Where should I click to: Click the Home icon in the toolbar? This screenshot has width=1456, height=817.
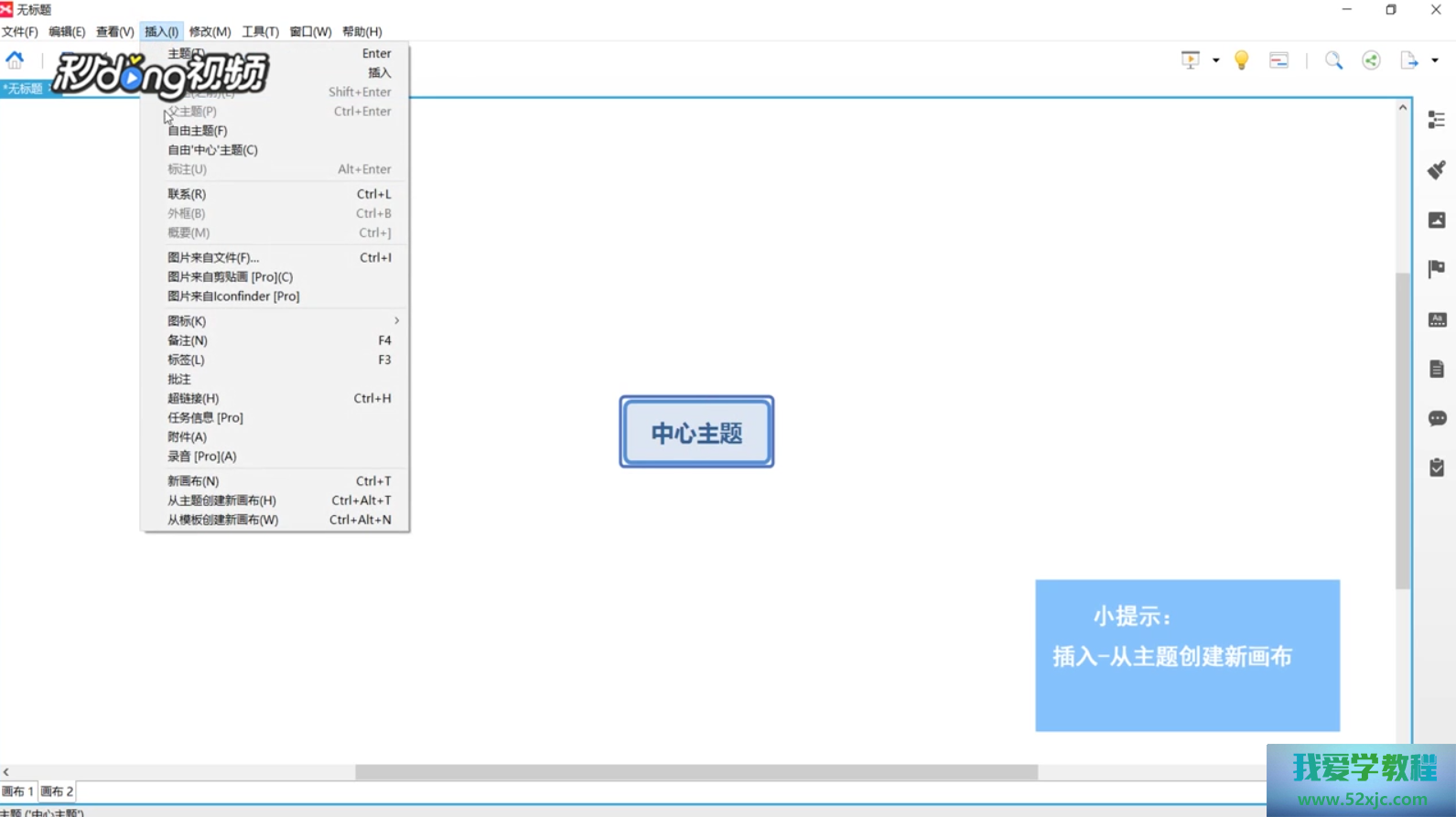(x=15, y=60)
